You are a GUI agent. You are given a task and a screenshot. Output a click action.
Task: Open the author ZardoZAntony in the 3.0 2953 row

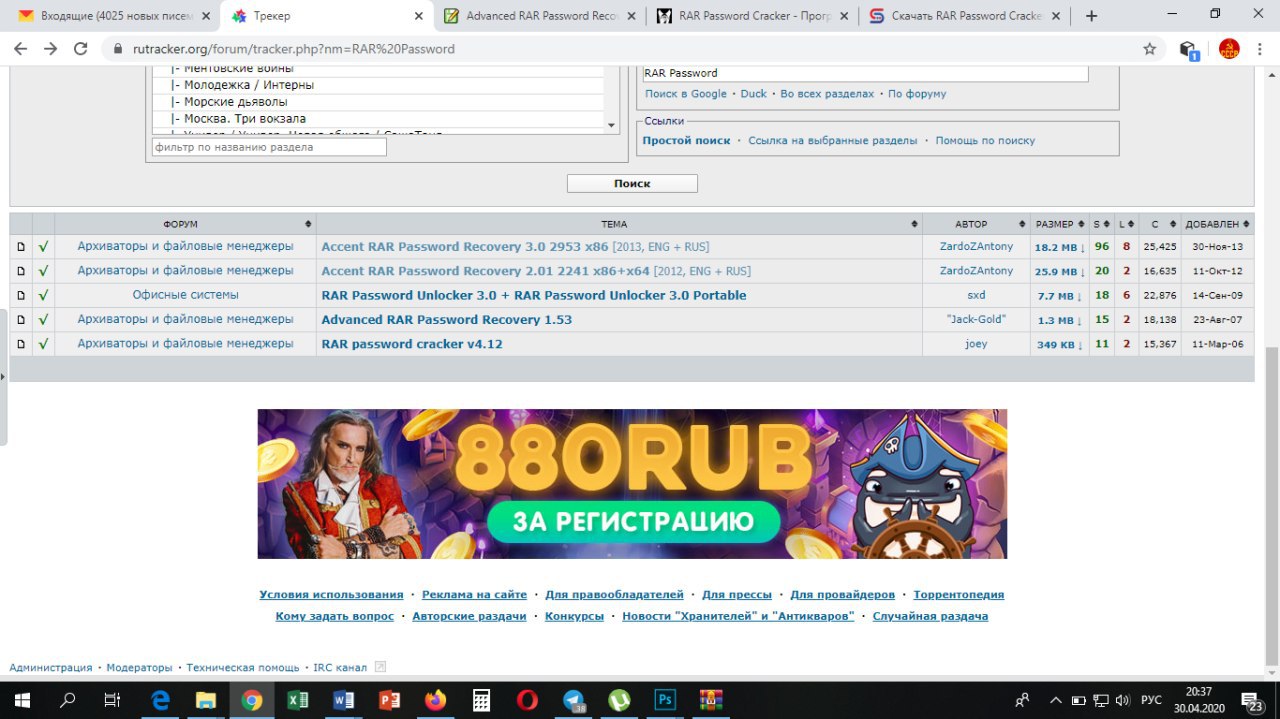pos(976,246)
